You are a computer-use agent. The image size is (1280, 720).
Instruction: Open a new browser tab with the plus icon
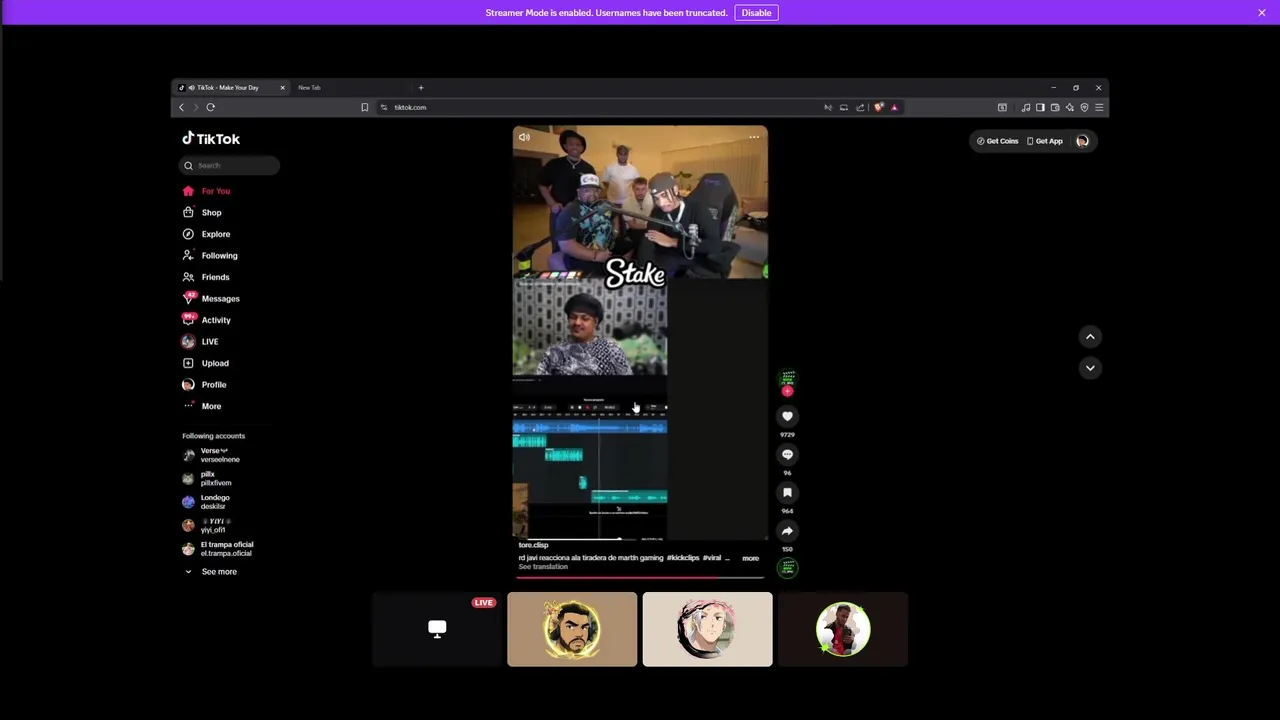pyautogui.click(x=421, y=88)
